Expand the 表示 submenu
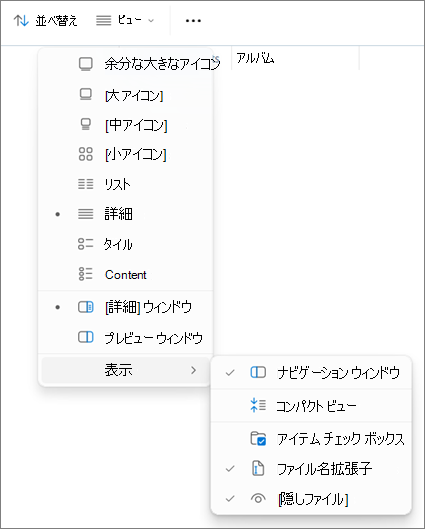This screenshot has height=529, width=425. [x=125, y=370]
